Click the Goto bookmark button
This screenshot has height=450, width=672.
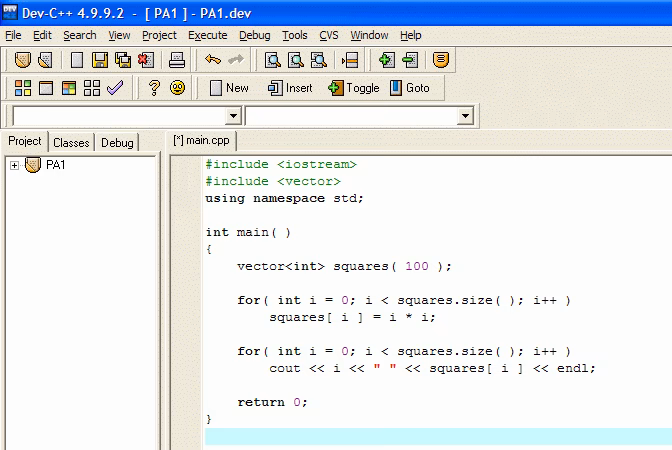tap(410, 88)
